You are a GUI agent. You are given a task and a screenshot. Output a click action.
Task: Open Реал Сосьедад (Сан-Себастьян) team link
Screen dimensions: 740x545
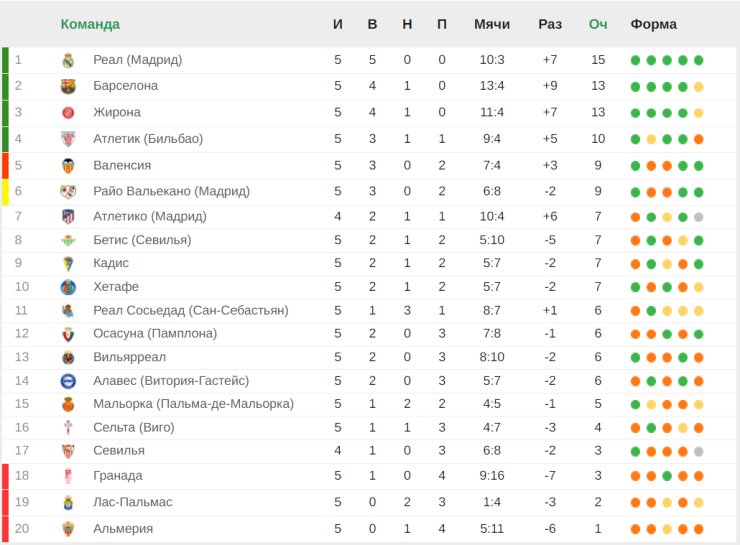click(x=191, y=310)
